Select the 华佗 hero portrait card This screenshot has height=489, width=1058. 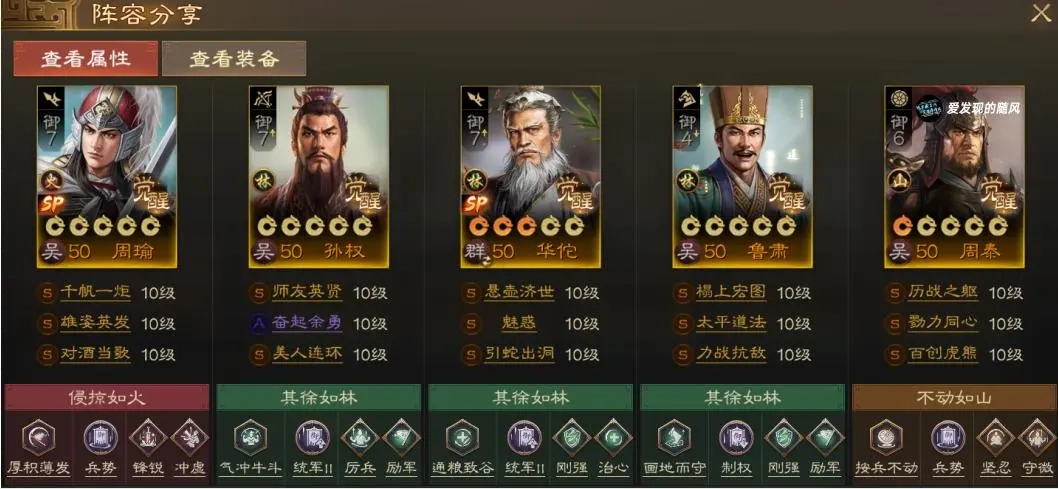[x=530, y=177]
